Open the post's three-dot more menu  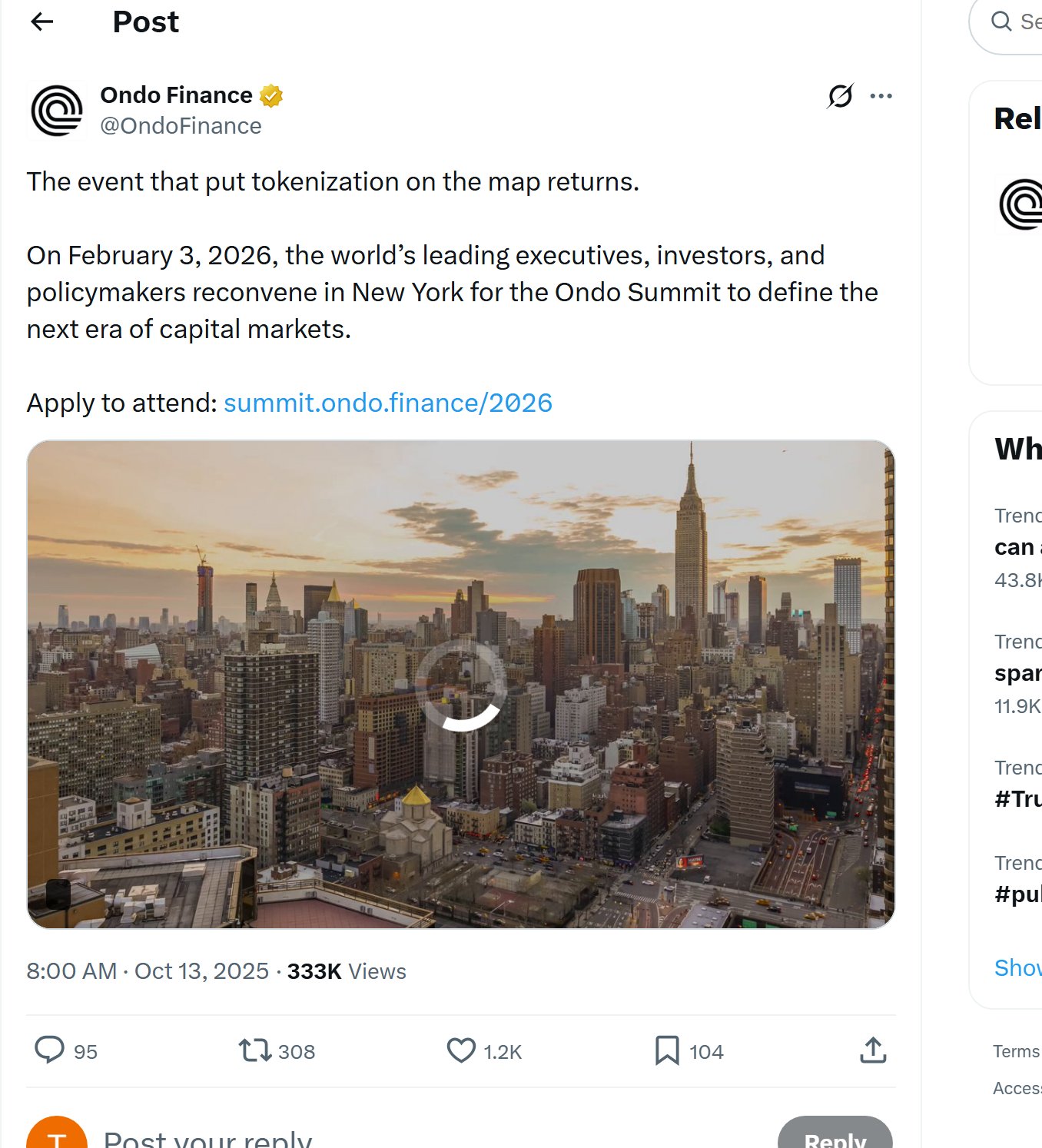(881, 95)
